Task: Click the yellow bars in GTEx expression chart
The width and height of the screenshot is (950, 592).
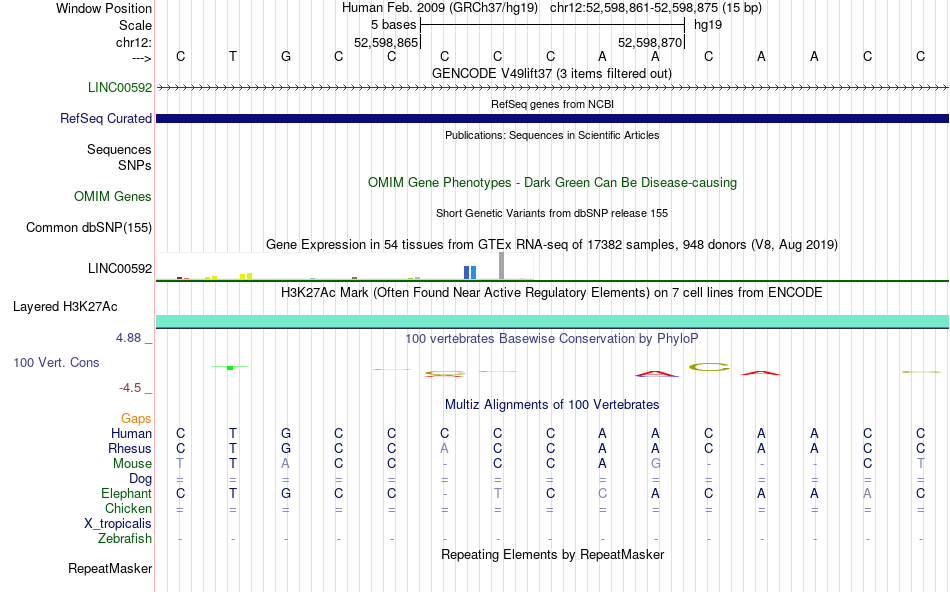Action: [246, 276]
